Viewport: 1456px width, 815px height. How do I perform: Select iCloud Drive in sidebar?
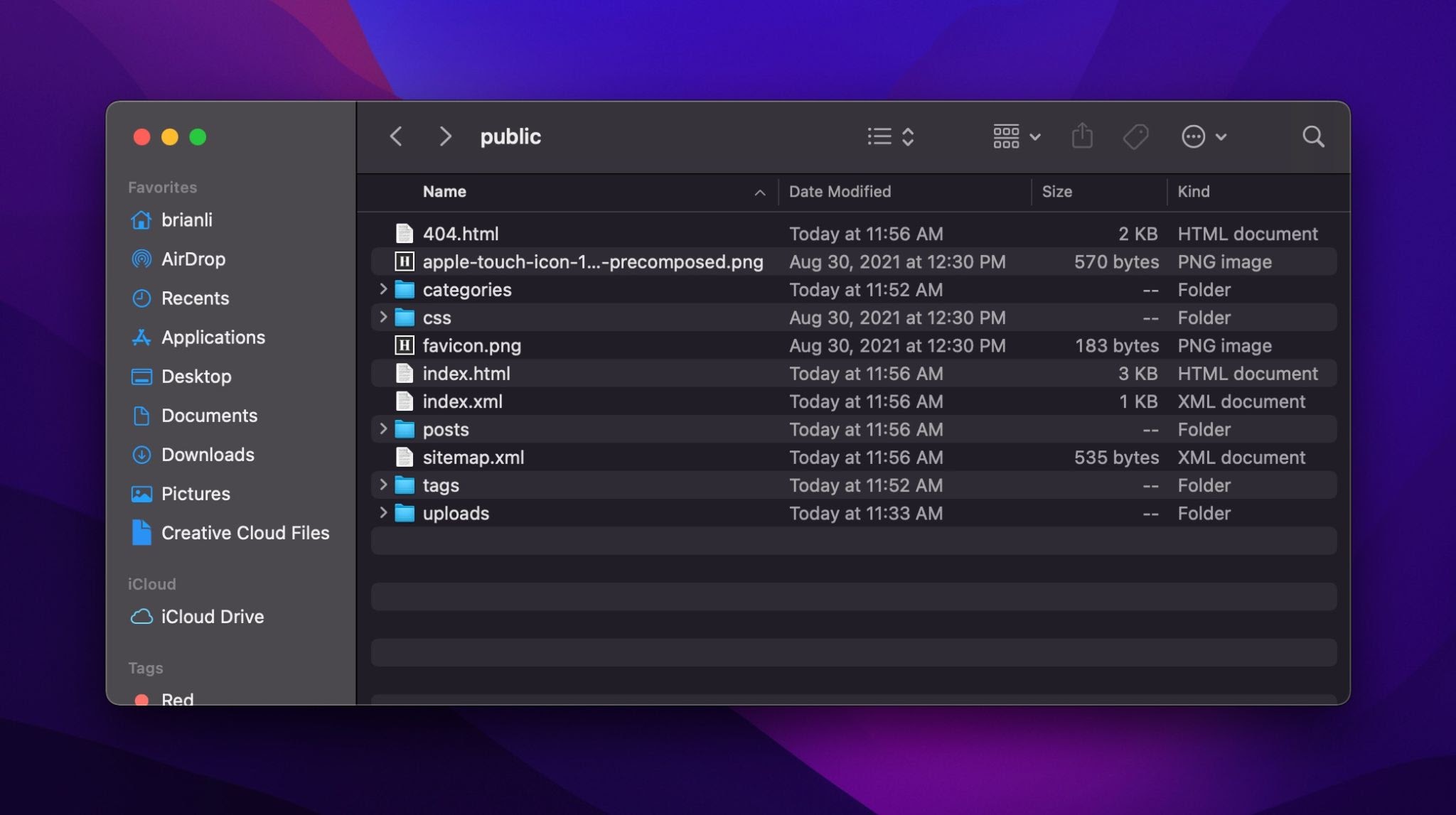[213, 617]
